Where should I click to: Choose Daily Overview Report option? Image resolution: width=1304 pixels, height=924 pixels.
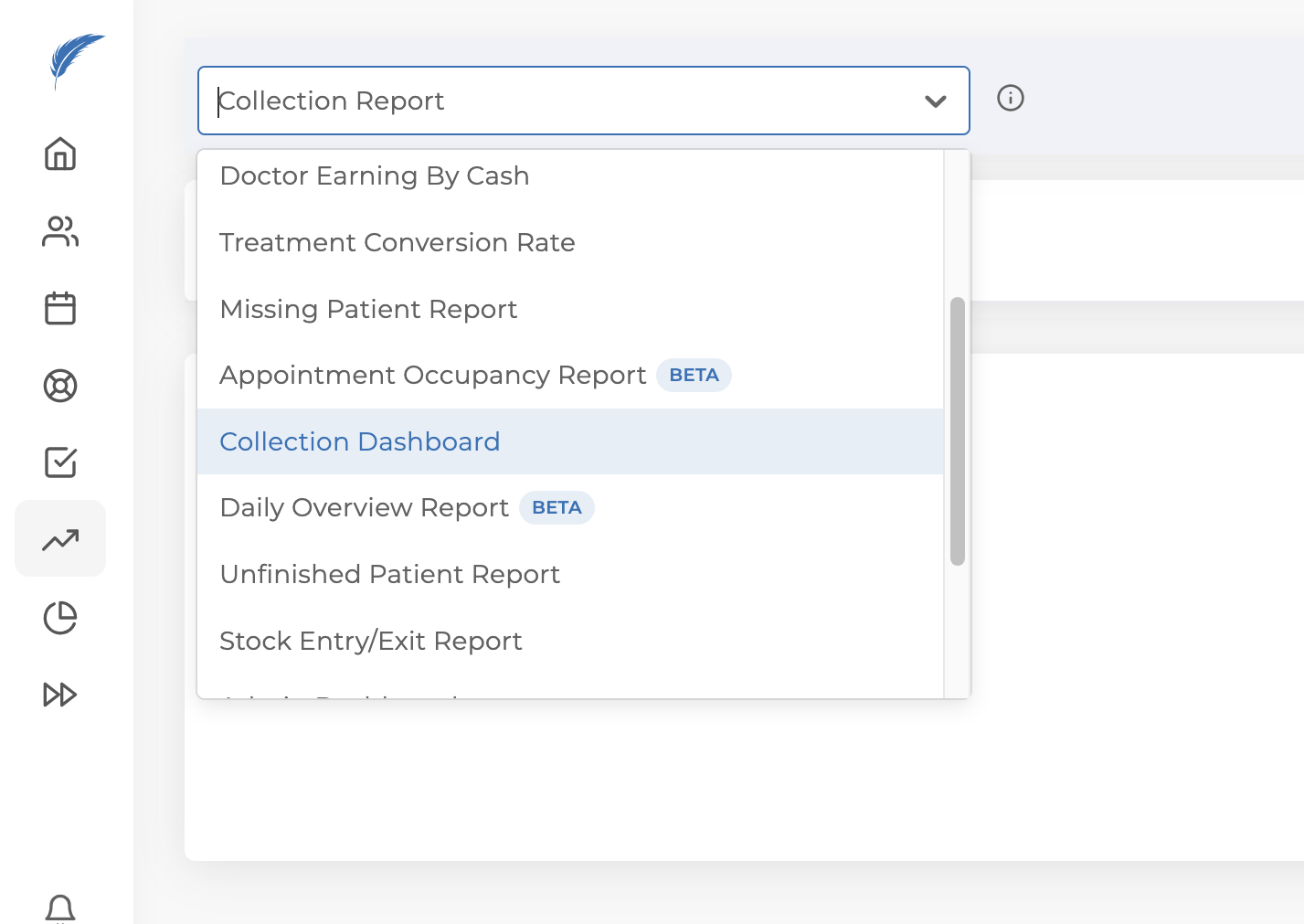(x=365, y=508)
